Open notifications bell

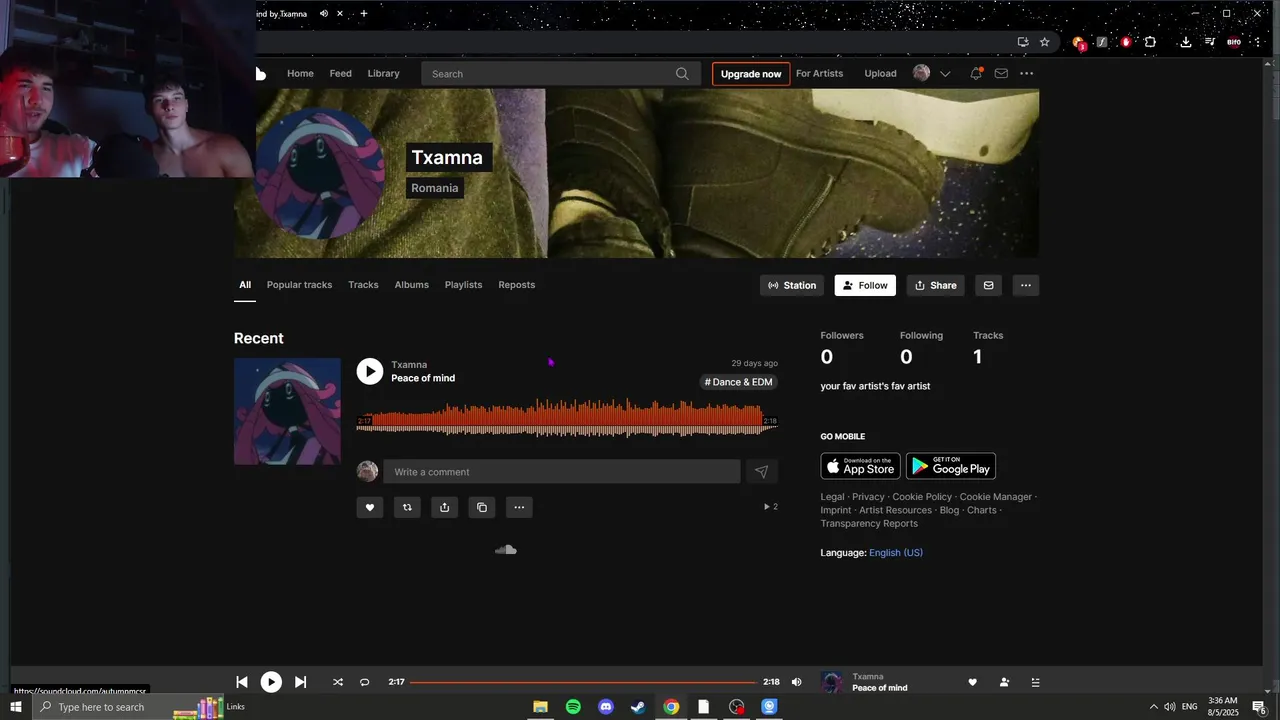click(976, 73)
